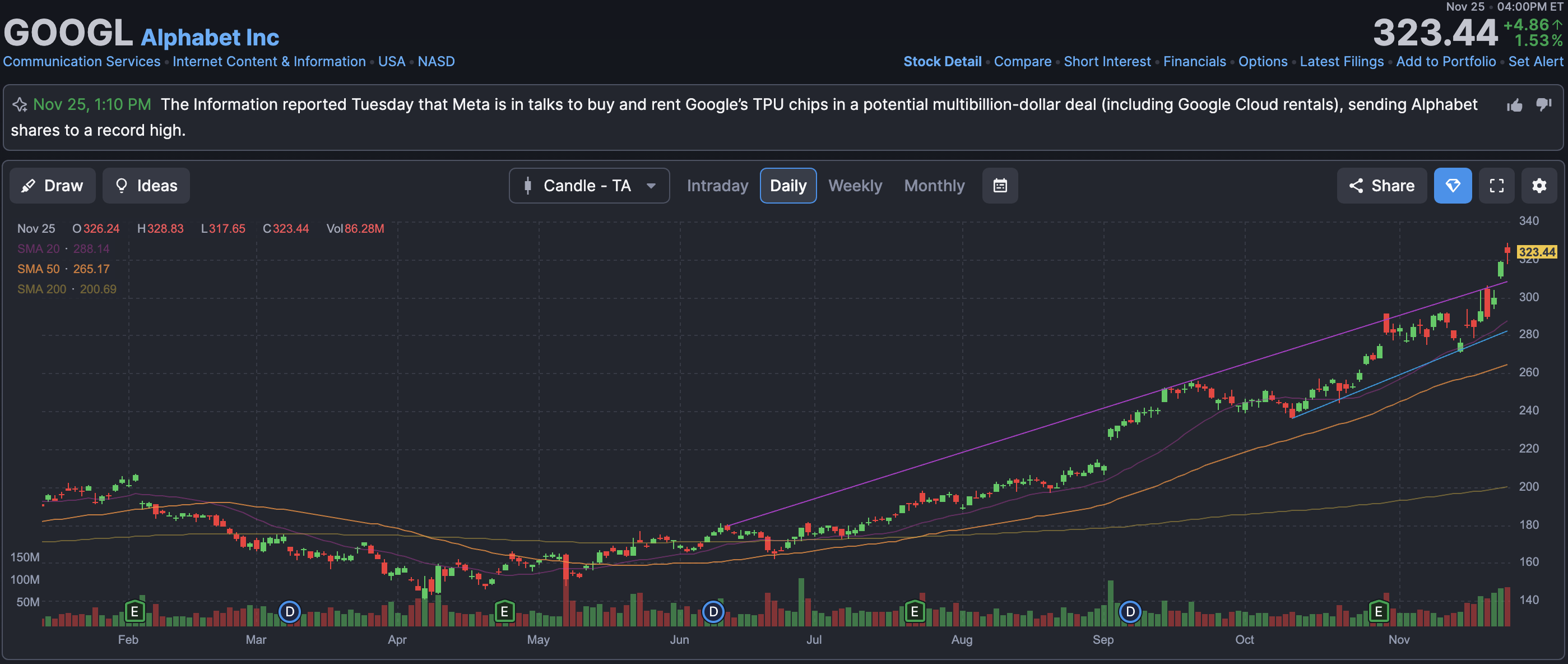1568x664 pixels.
Task: Open the Set Alert link
Action: (x=1535, y=62)
